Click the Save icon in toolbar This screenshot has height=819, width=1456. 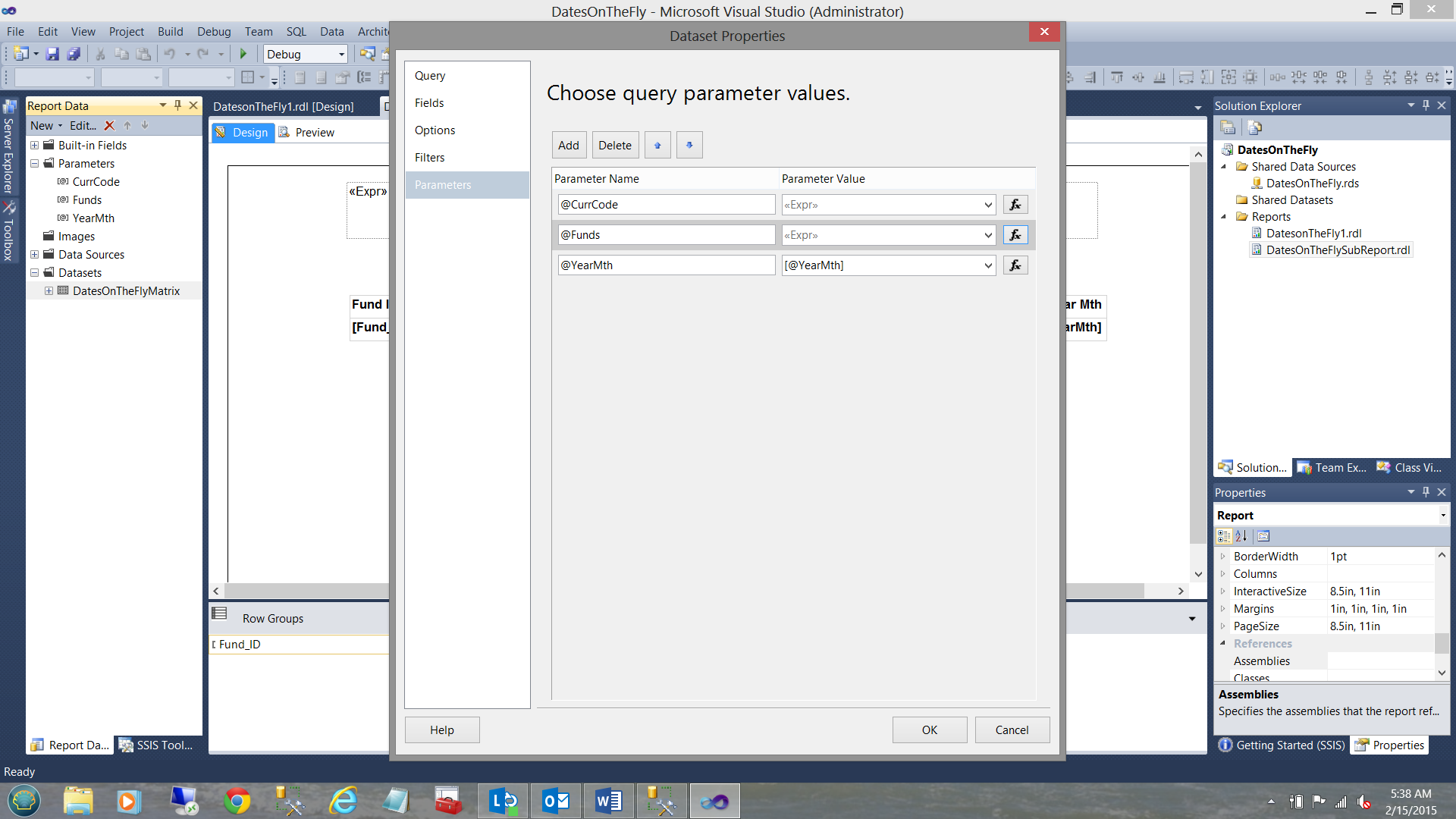click(52, 54)
